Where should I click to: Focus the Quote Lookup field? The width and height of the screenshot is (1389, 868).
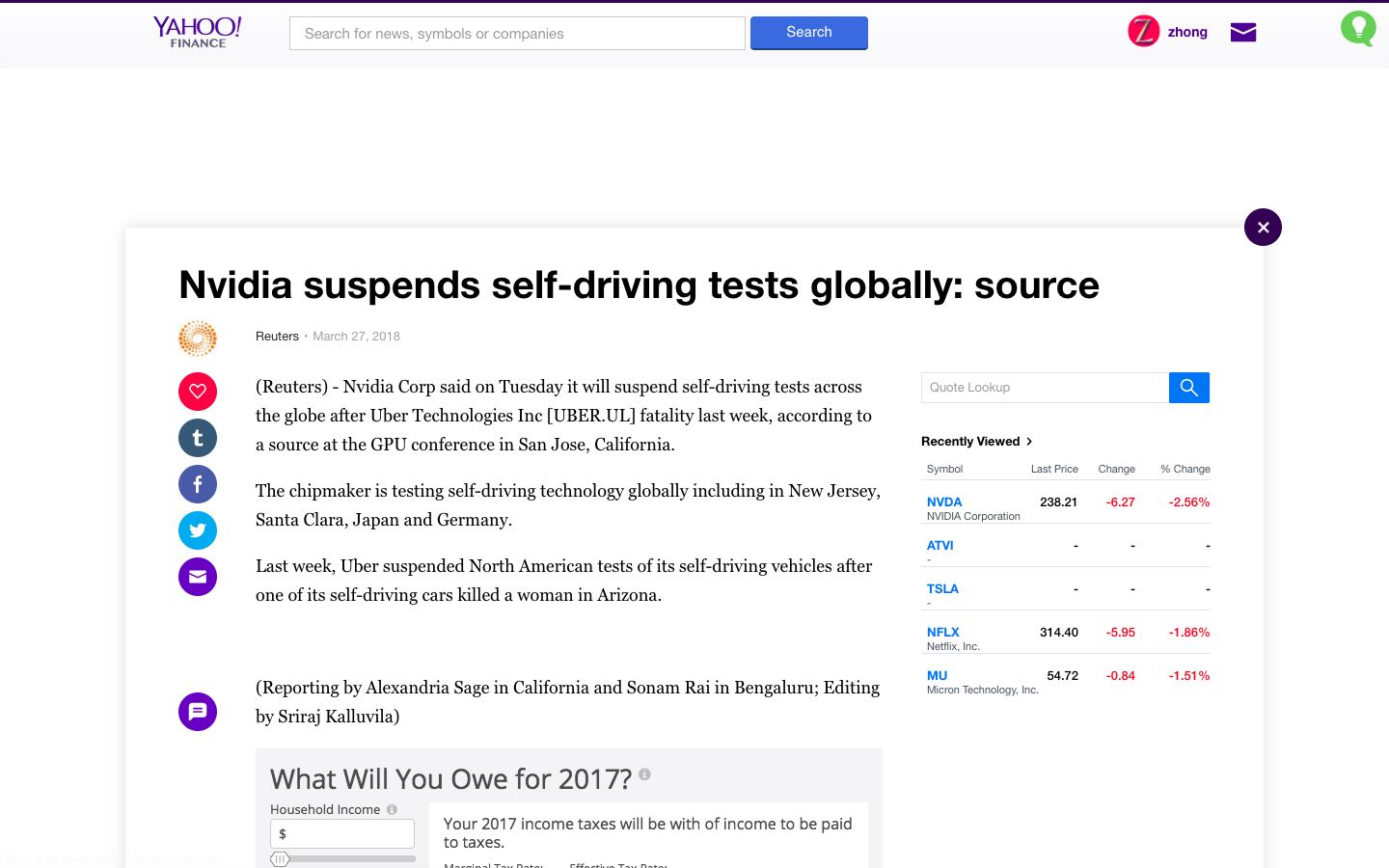(x=1045, y=388)
